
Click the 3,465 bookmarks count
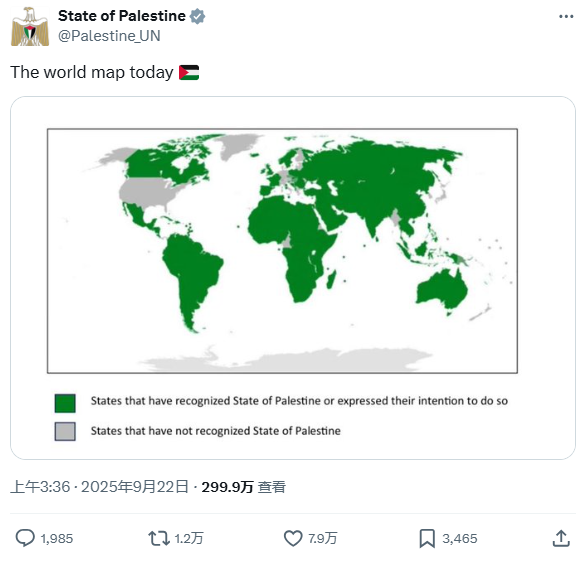[460, 539]
